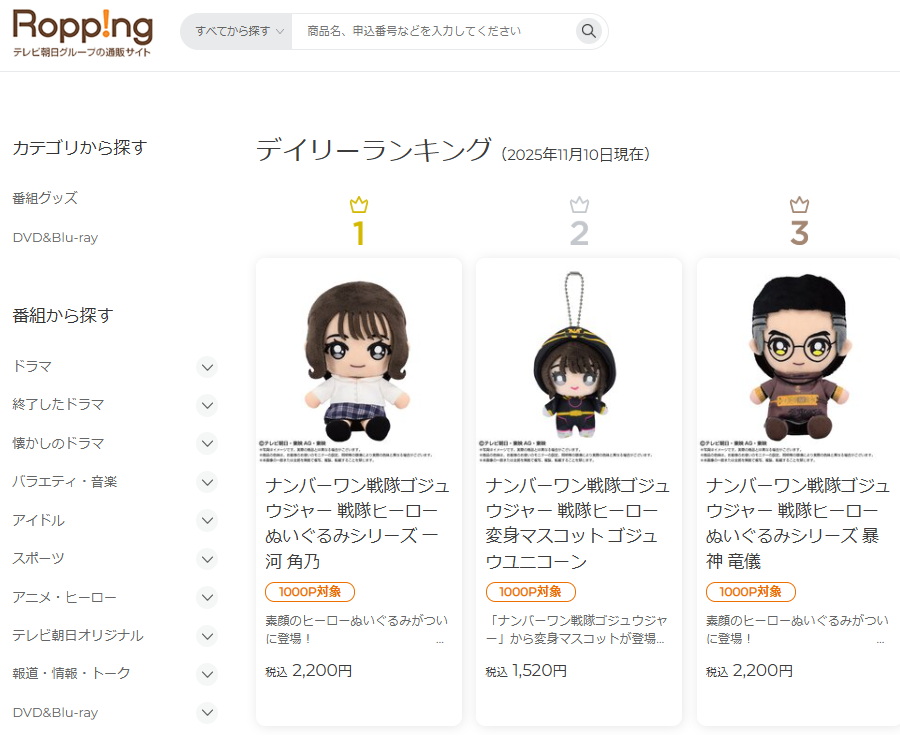Image resolution: width=900 pixels, height=745 pixels.
Task: Expand the ドラマ section chevron
Action: 207,367
